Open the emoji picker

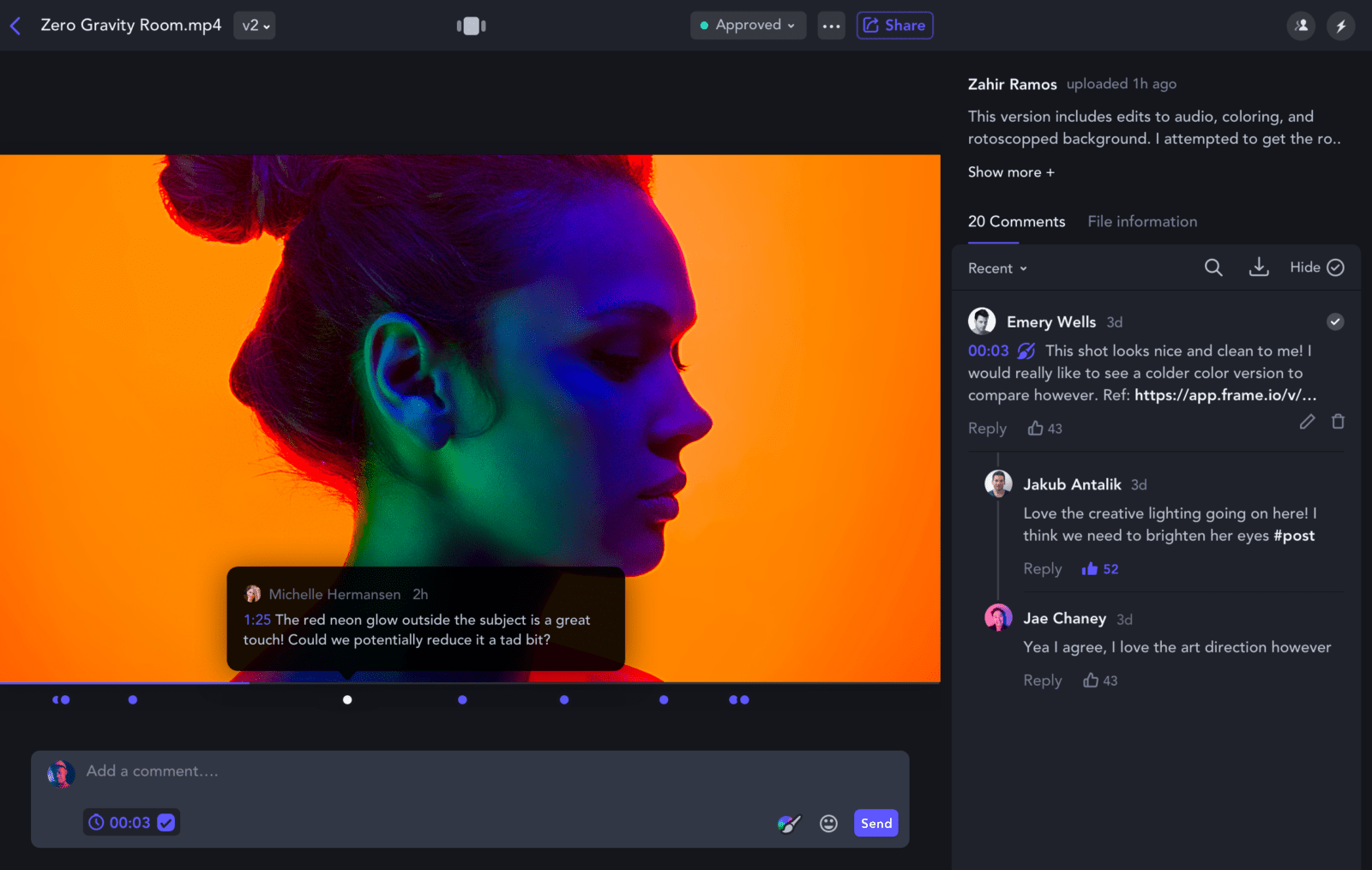click(x=828, y=823)
